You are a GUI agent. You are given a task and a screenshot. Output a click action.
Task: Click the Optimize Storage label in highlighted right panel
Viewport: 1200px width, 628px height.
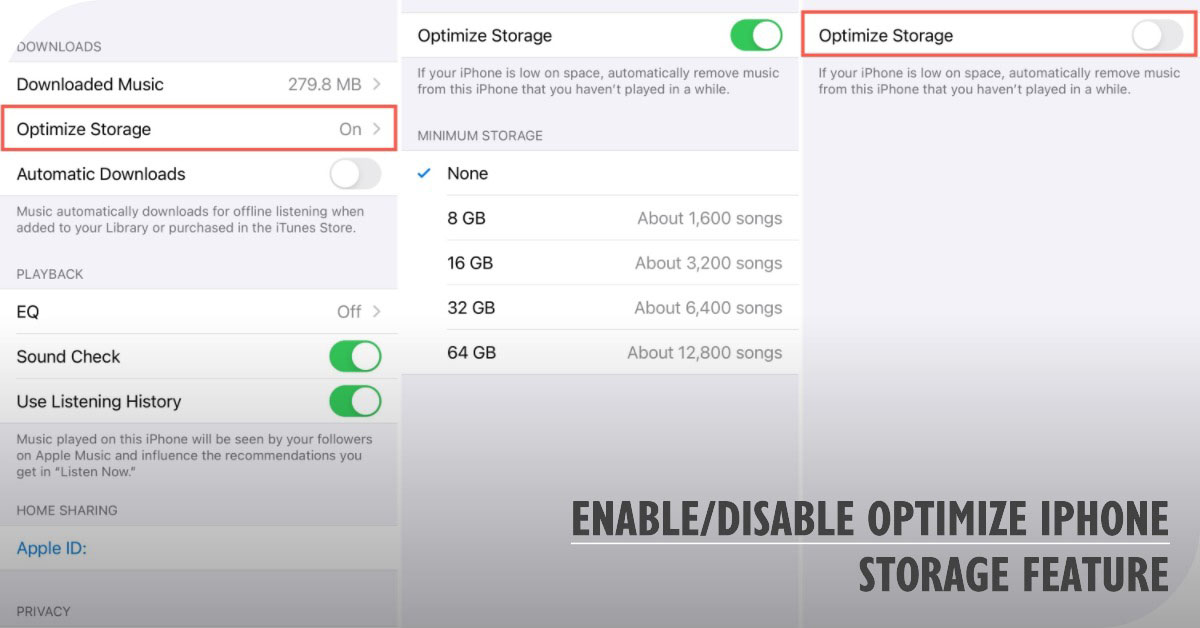click(886, 36)
